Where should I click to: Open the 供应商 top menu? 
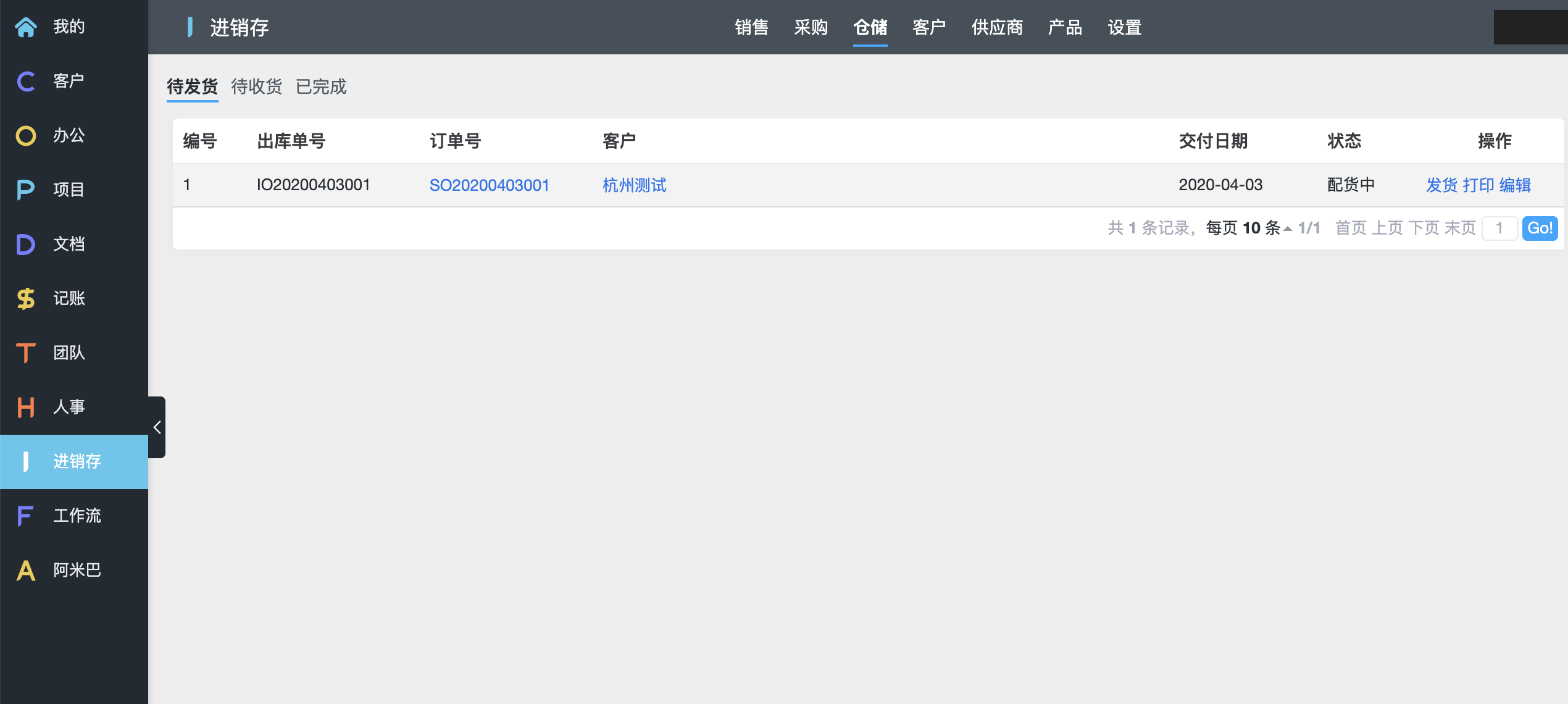[x=997, y=27]
